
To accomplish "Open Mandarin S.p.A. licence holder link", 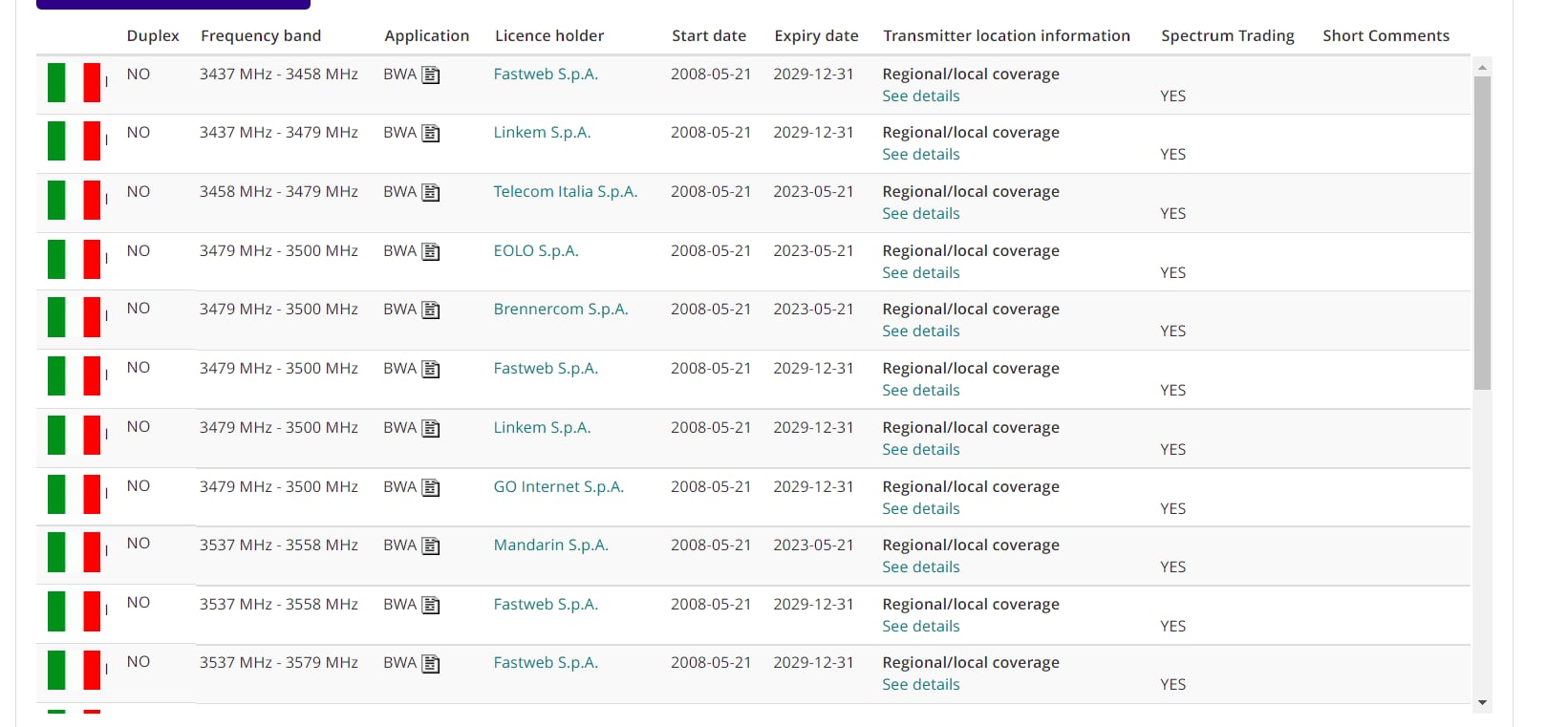I will [550, 545].
